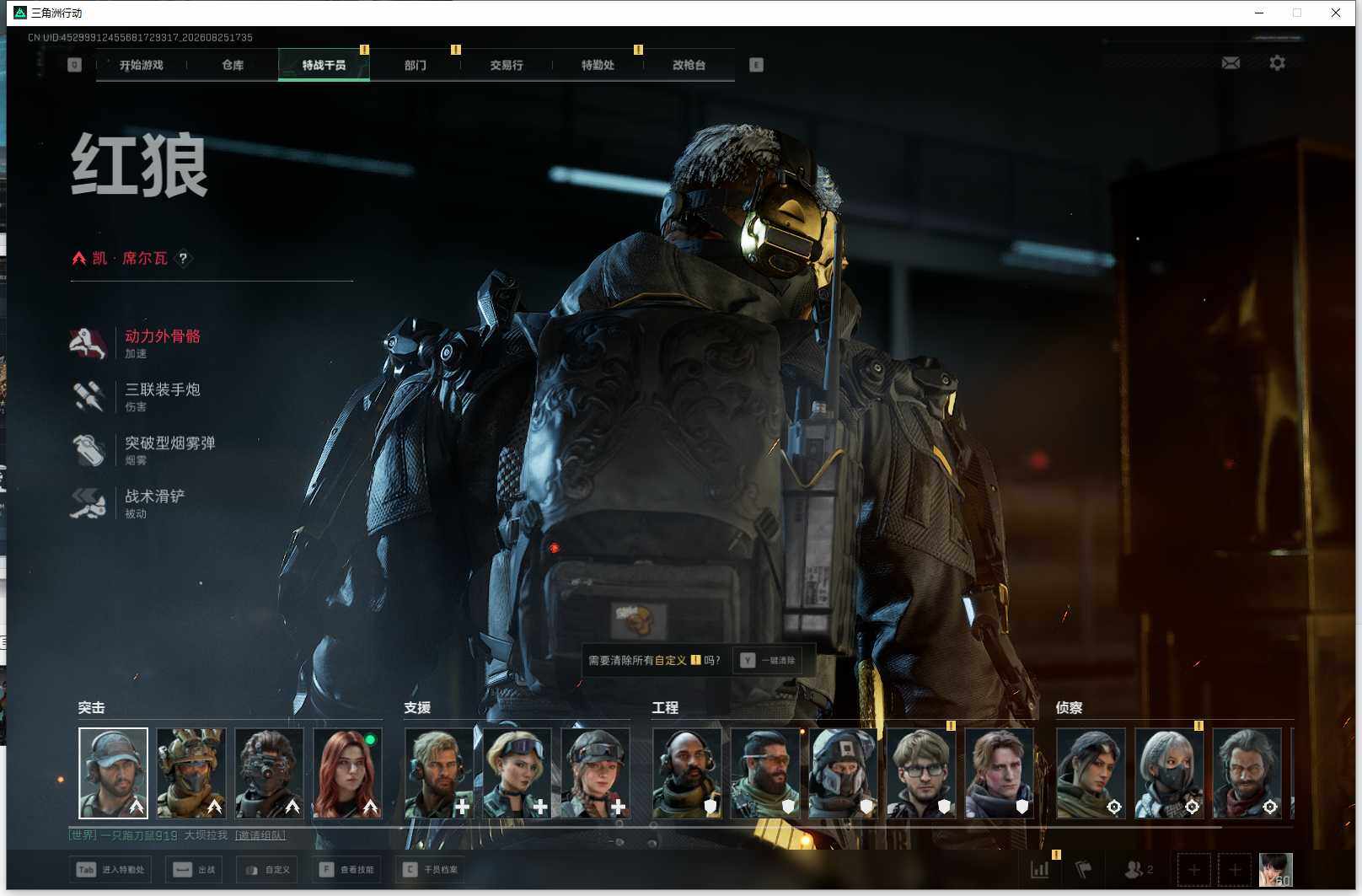
Task: Click the 凯·席尔瓦 real name text
Action: [130, 258]
